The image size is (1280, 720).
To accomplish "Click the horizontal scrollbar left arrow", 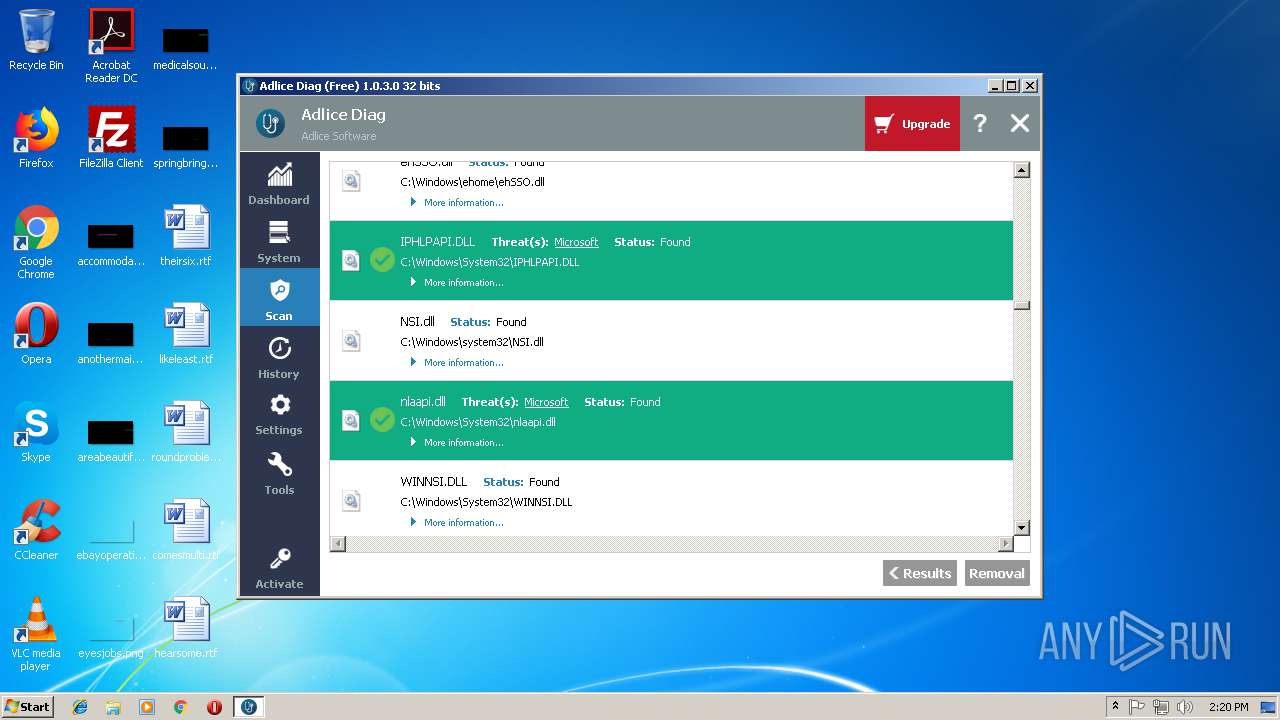I will 338,544.
